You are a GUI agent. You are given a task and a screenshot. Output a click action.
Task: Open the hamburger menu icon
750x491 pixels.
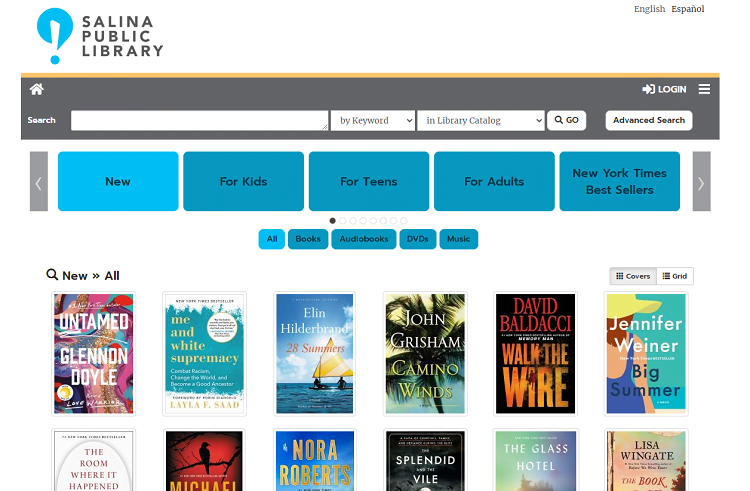[704, 89]
